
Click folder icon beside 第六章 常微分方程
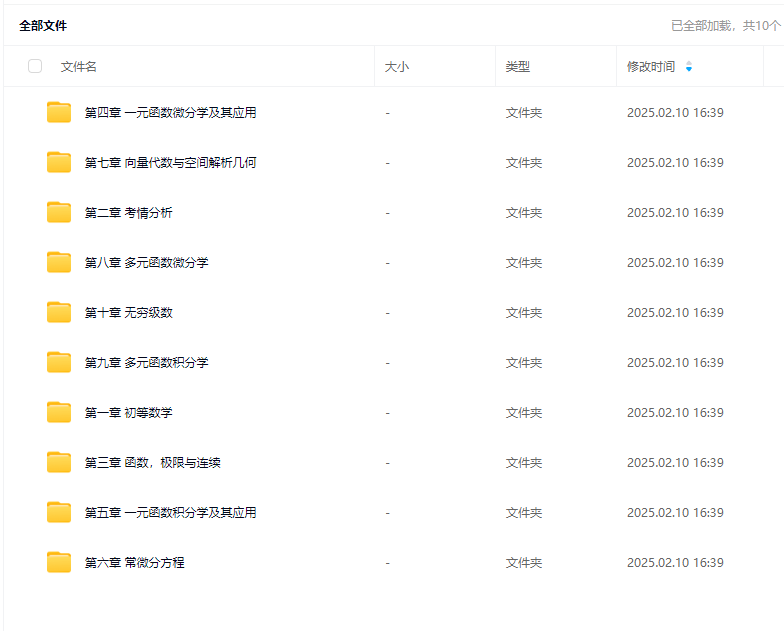[x=59, y=562]
